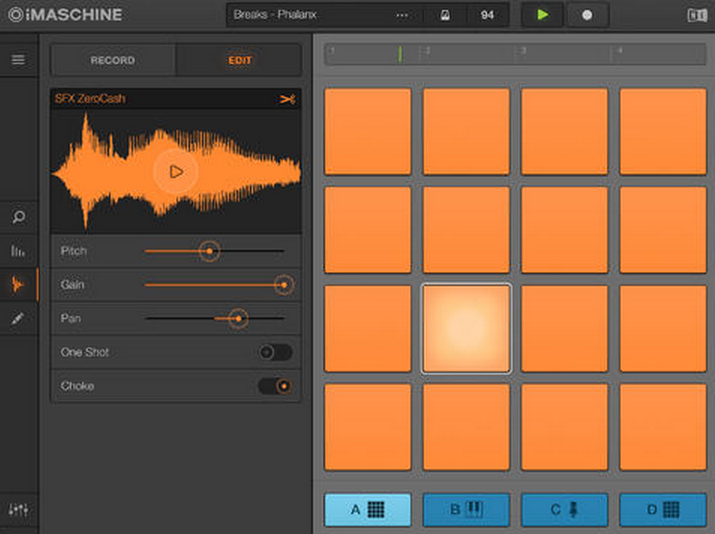Image resolution: width=715 pixels, height=534 pixels.
Task: Click bar 3 marker in the timeline
Action: coord(522,51)
